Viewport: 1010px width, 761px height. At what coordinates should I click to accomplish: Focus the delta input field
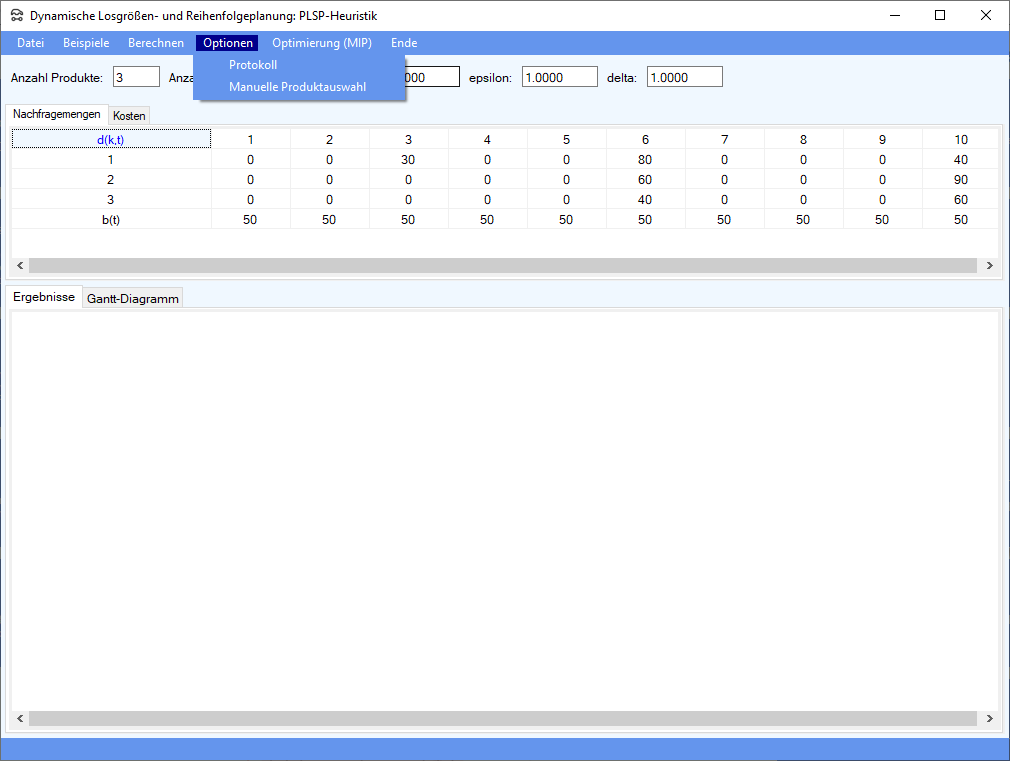(684, 77)
